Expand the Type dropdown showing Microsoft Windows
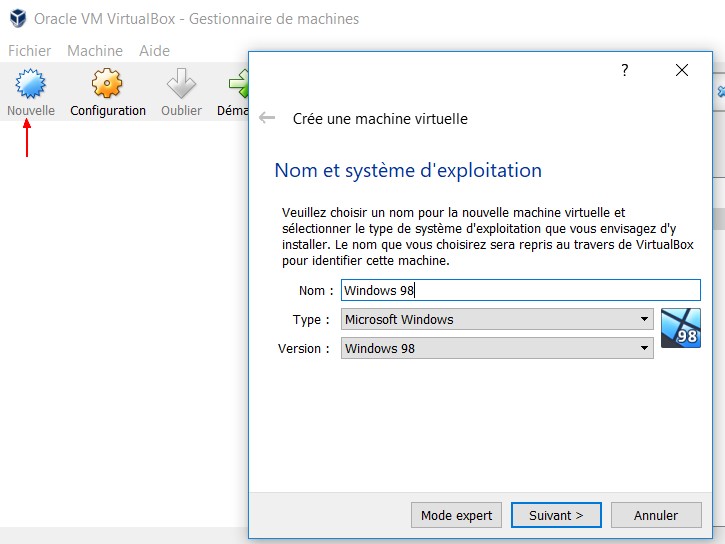725x544 pixels. point(497,320)
